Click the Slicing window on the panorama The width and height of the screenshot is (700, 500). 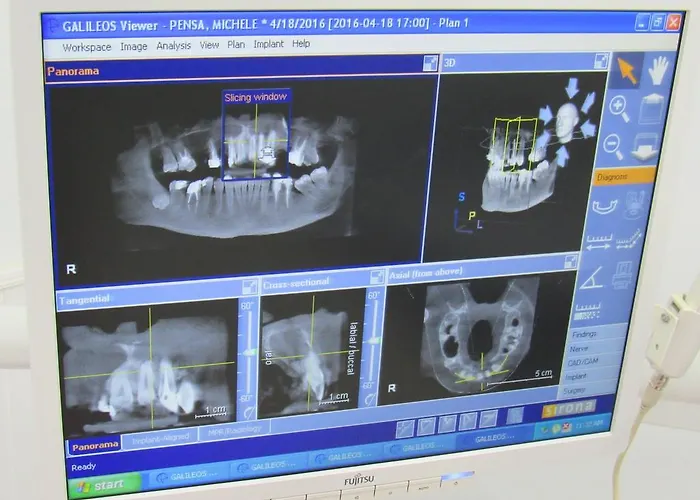point(257,135)
